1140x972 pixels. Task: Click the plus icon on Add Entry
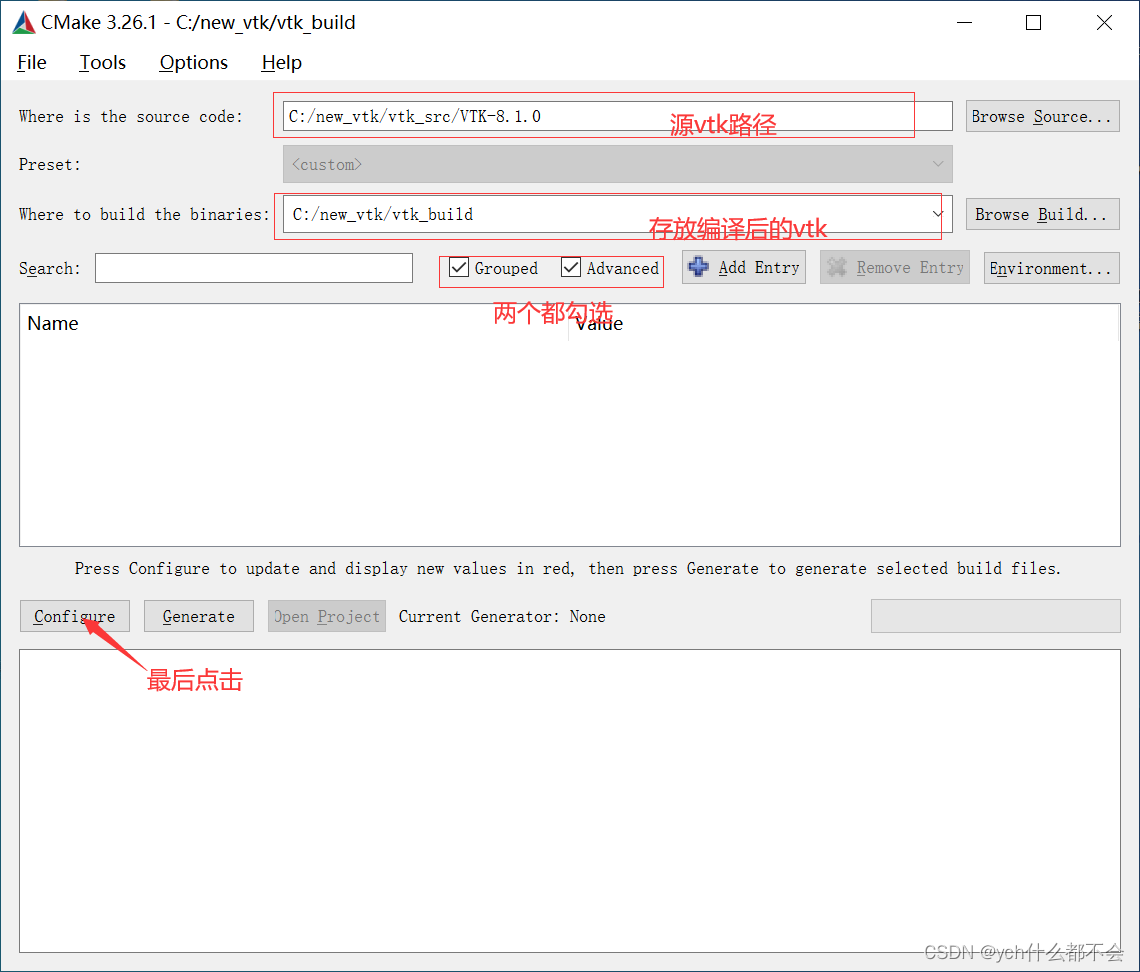tap(699, 267)
